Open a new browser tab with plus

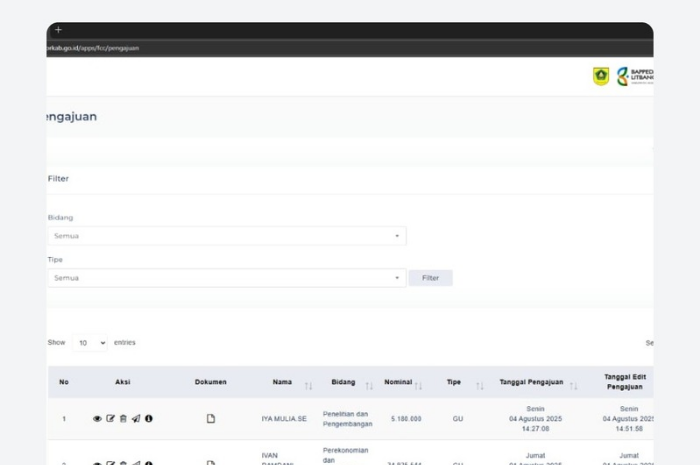click(58, 30)
